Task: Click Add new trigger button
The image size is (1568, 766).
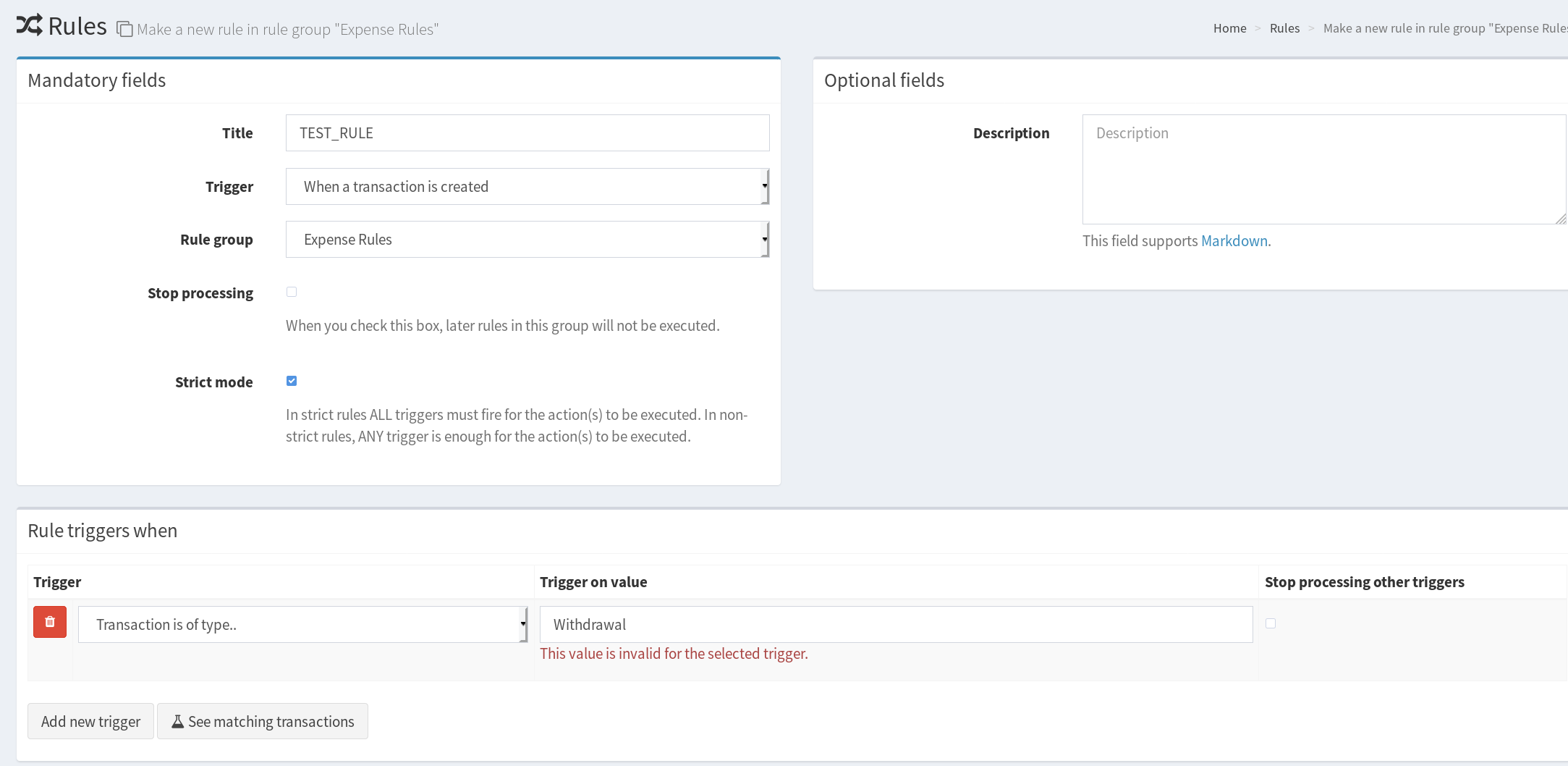Action: (90, 721)
